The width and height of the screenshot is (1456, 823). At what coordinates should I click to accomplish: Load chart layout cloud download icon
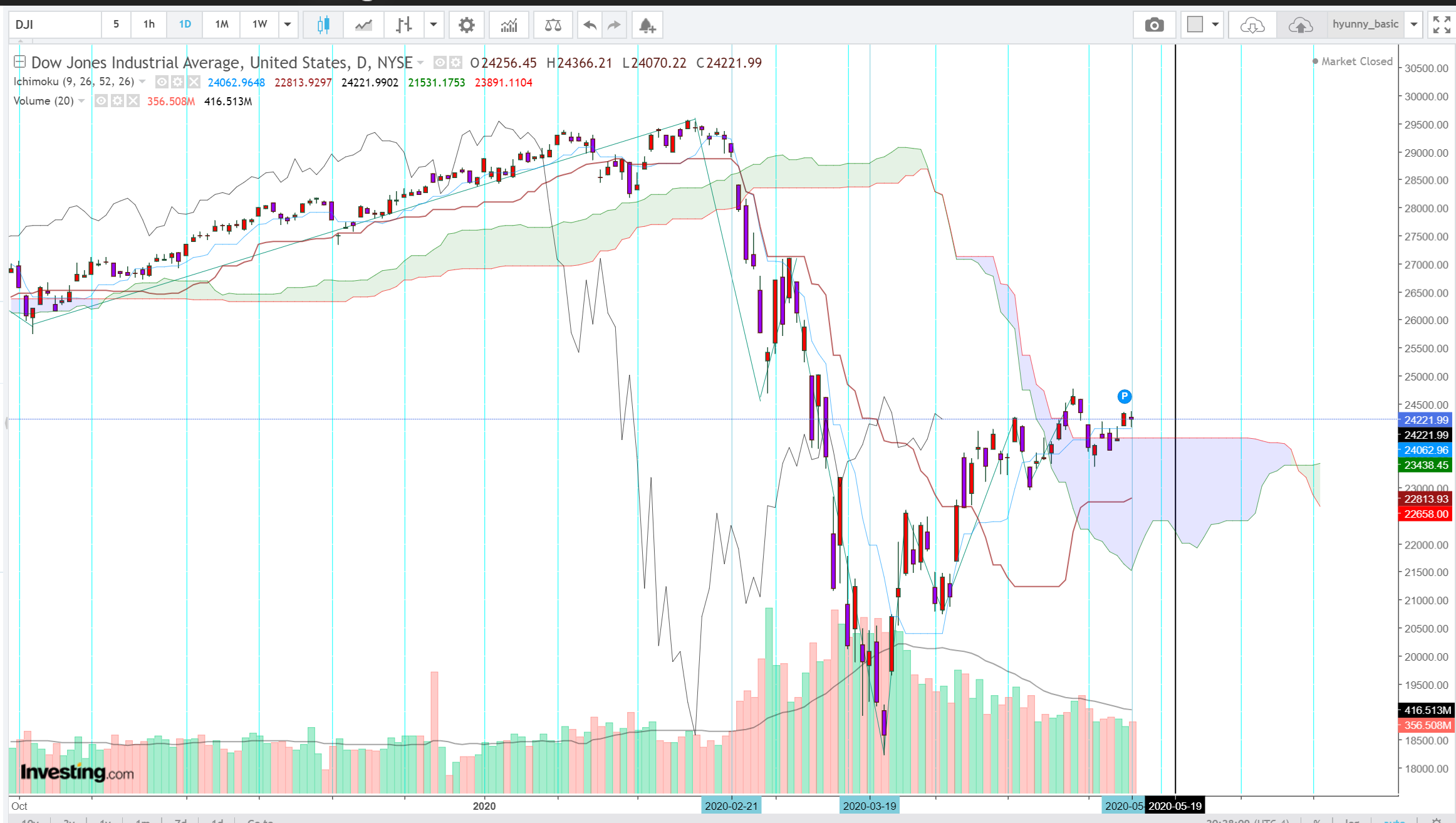[x=1252, y=25]
